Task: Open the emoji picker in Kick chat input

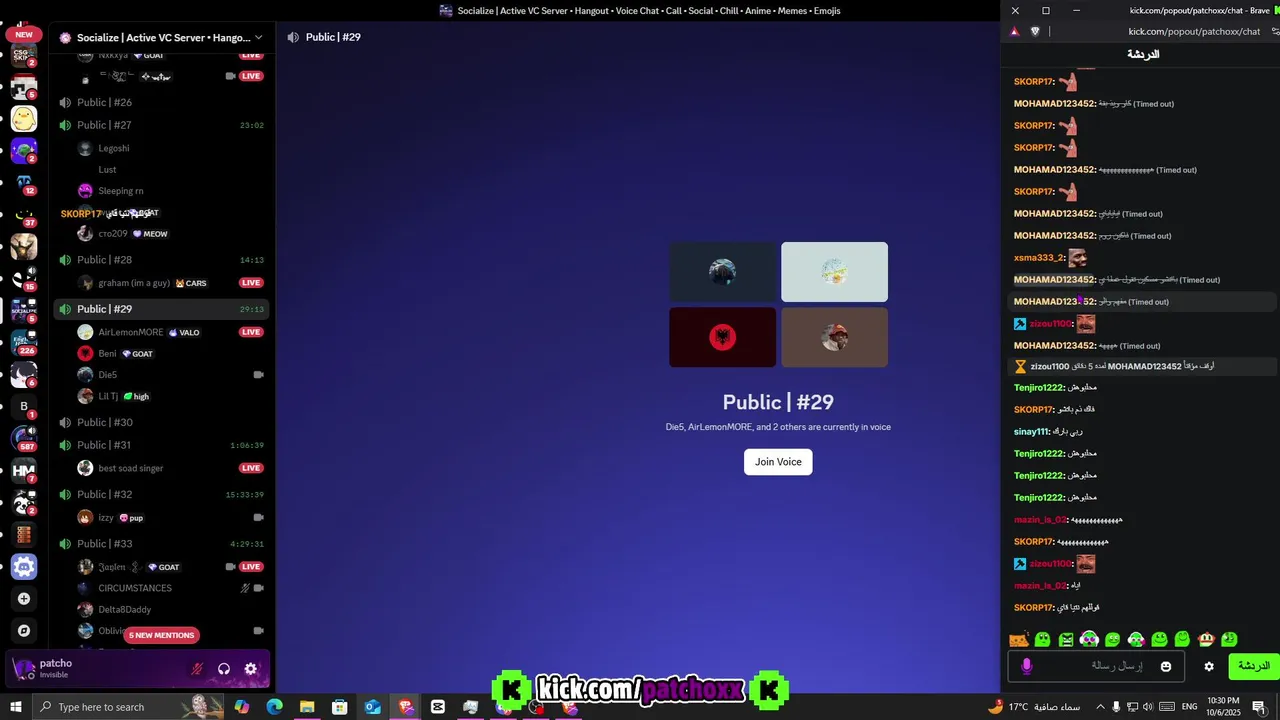Action: [x=1166, y=666]
